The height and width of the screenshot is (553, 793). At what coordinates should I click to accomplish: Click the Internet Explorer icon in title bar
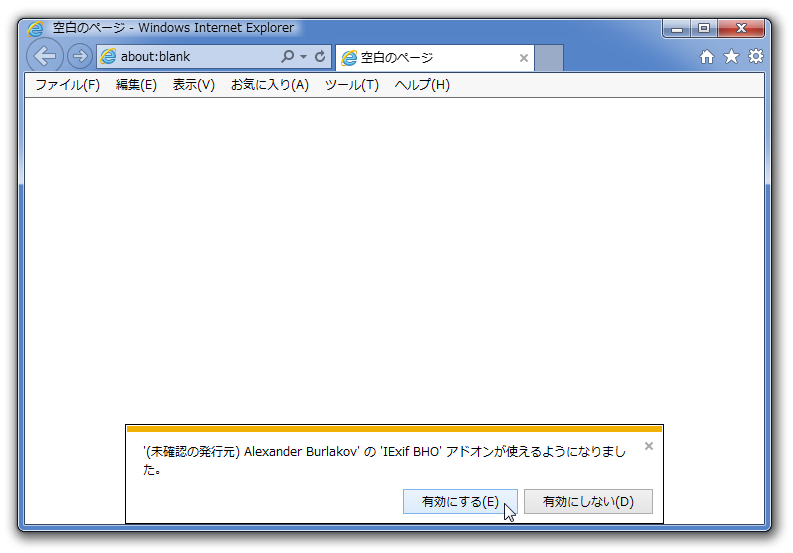[x=35, y=28]
